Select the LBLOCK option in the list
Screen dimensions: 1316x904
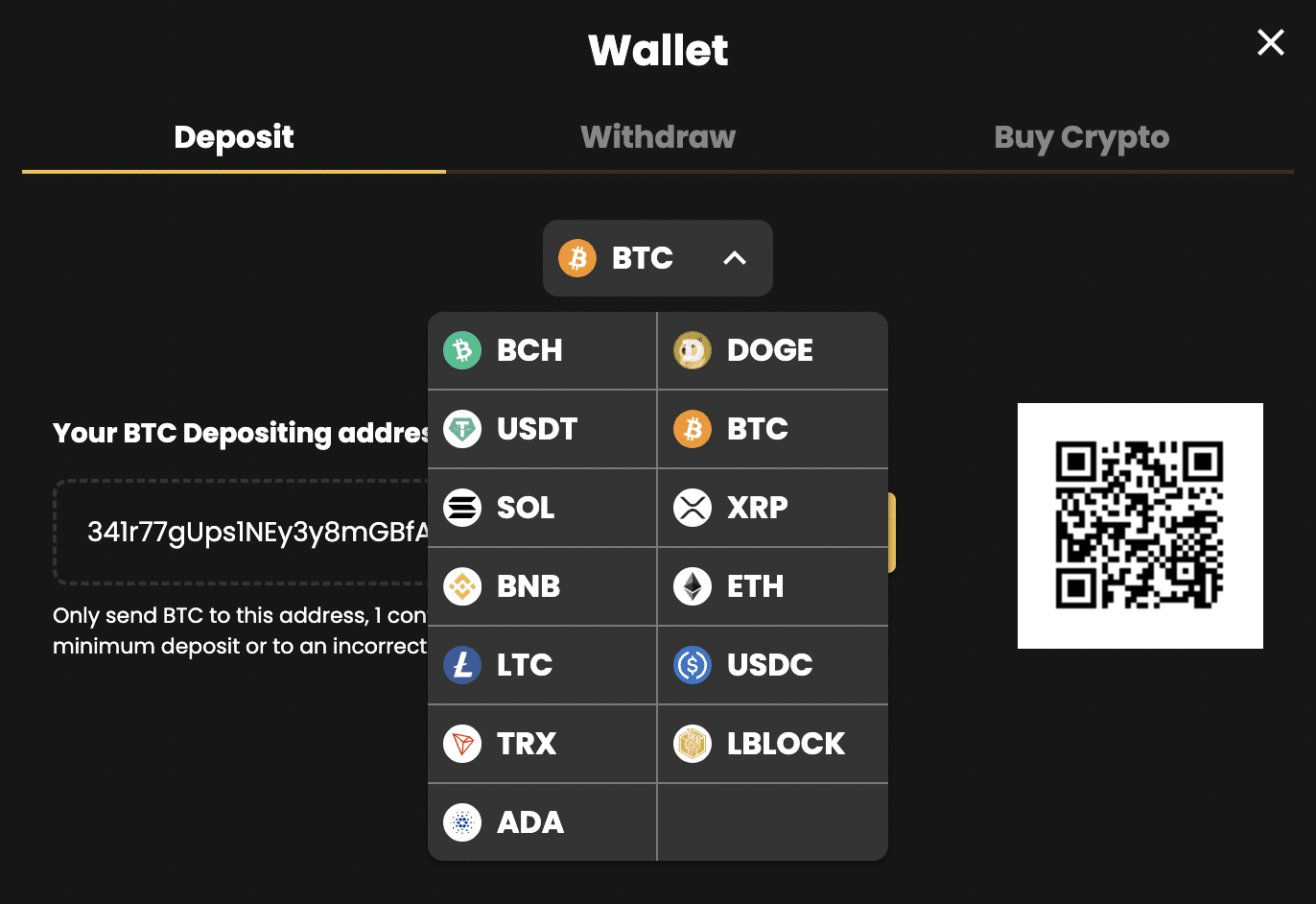click(x=772, y=744)
